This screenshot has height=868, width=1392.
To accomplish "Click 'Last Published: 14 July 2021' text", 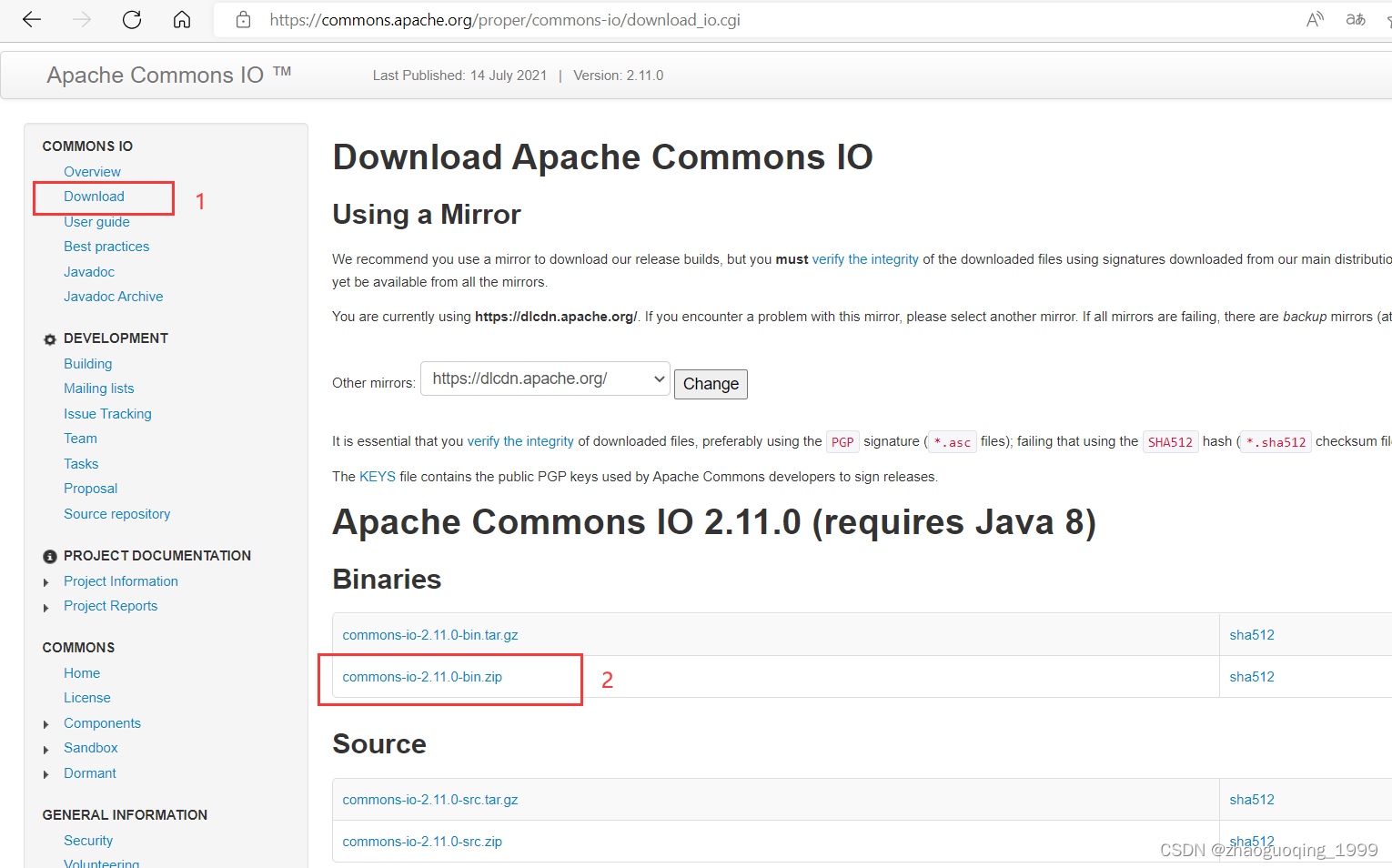I will (459, 76).
